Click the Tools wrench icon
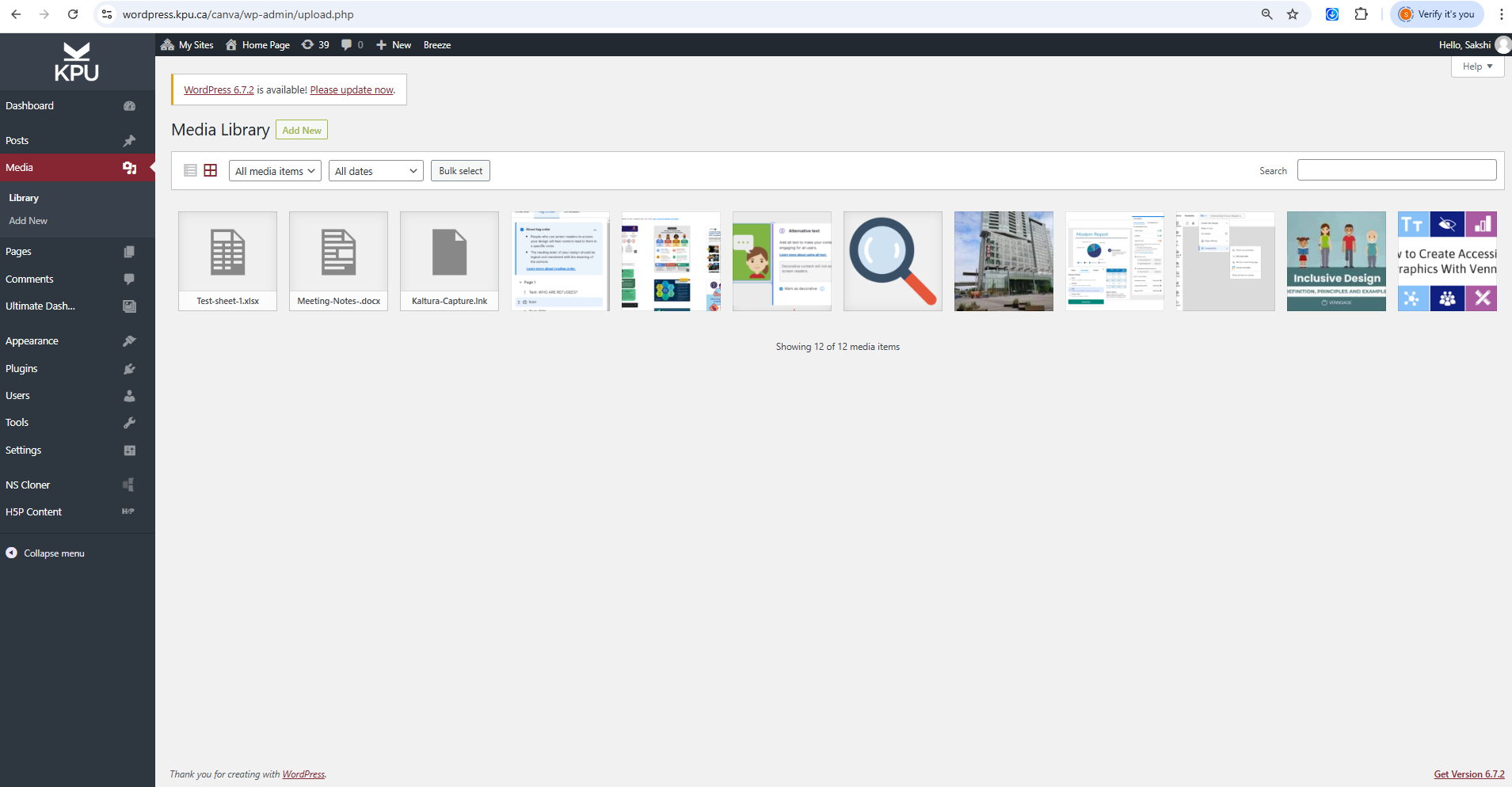This screenshot has width=1512, height=787. (x=130, y=423)
